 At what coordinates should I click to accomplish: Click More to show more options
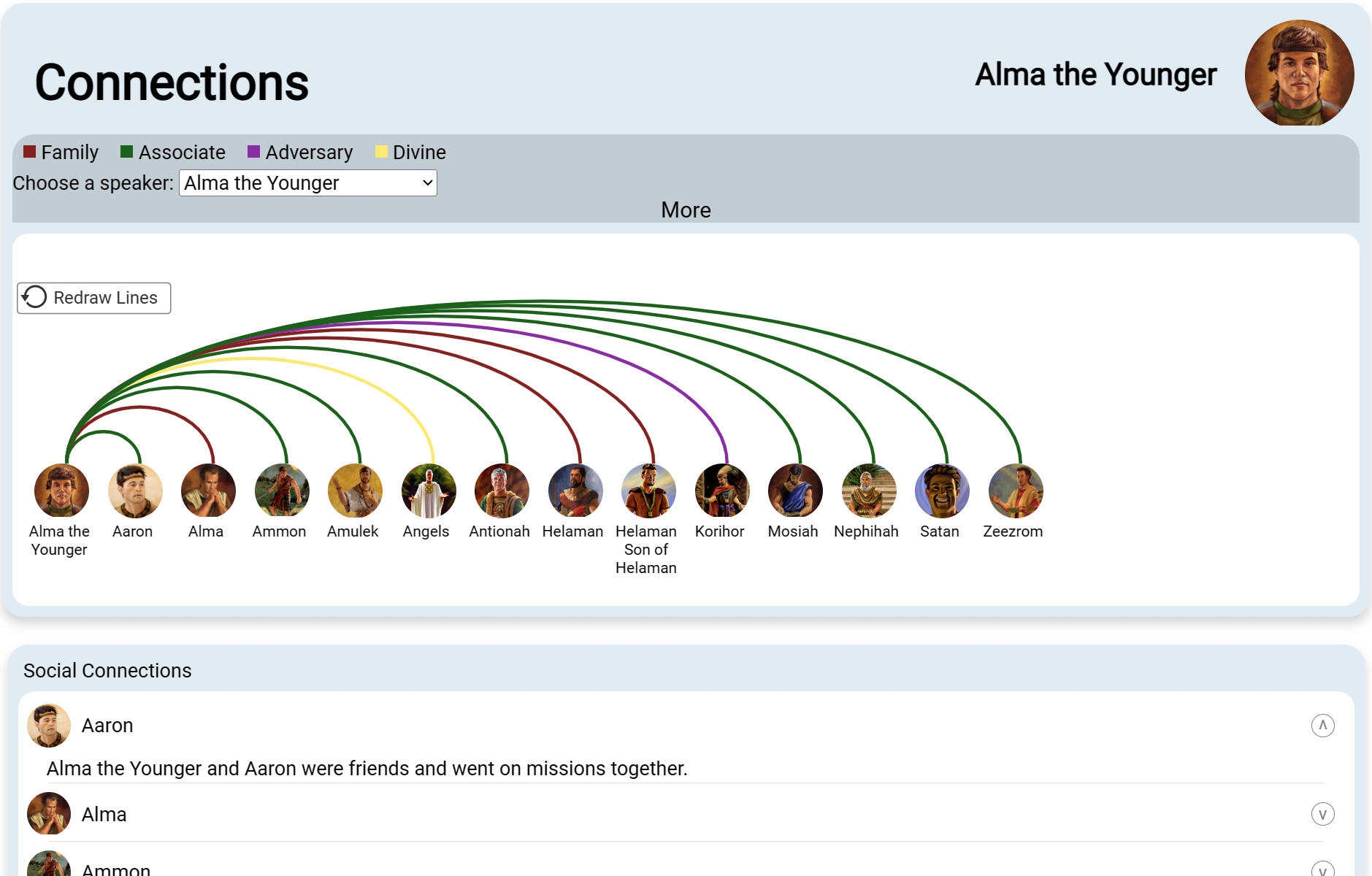point(686,210)
